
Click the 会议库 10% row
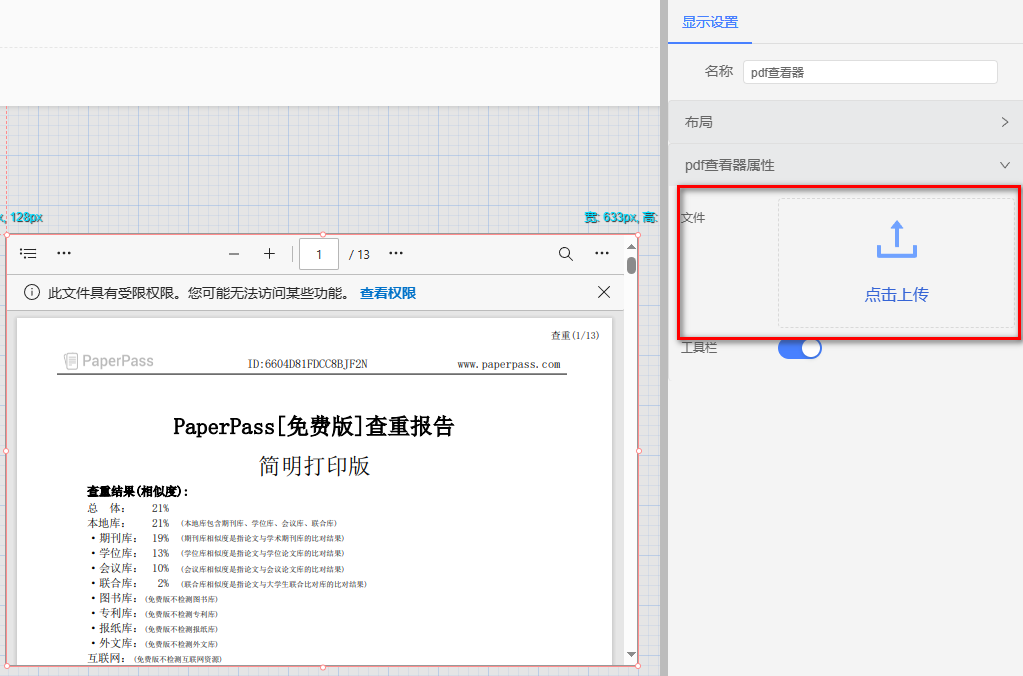[x=217, y=568]
